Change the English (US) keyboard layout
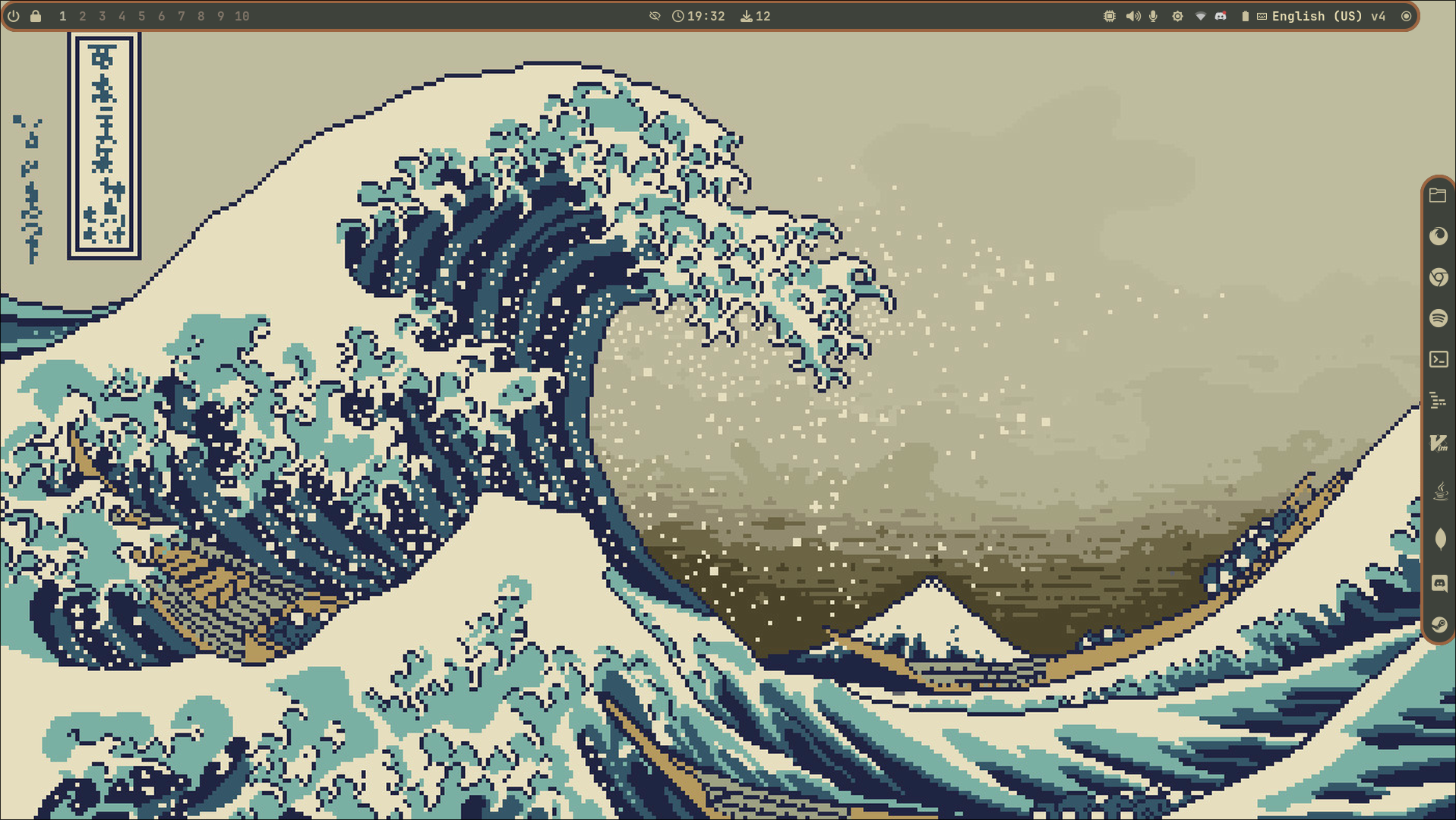 pos(1317,16)
